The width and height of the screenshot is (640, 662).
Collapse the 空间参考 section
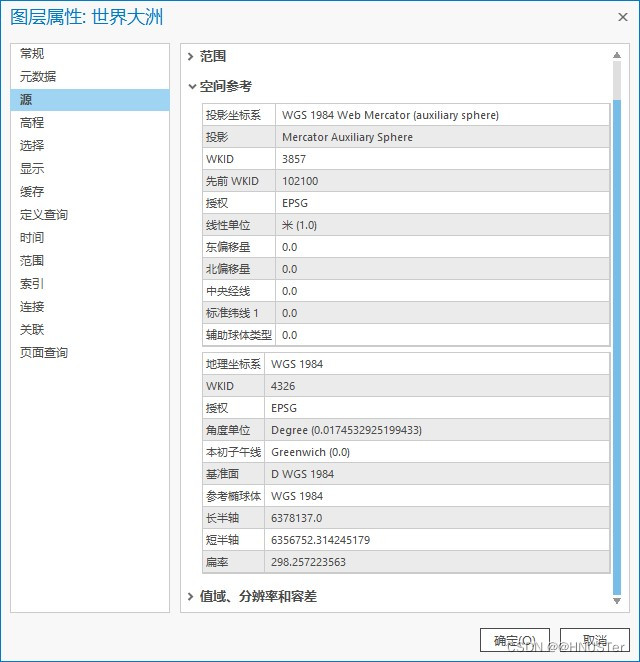(x=192, y=87)
